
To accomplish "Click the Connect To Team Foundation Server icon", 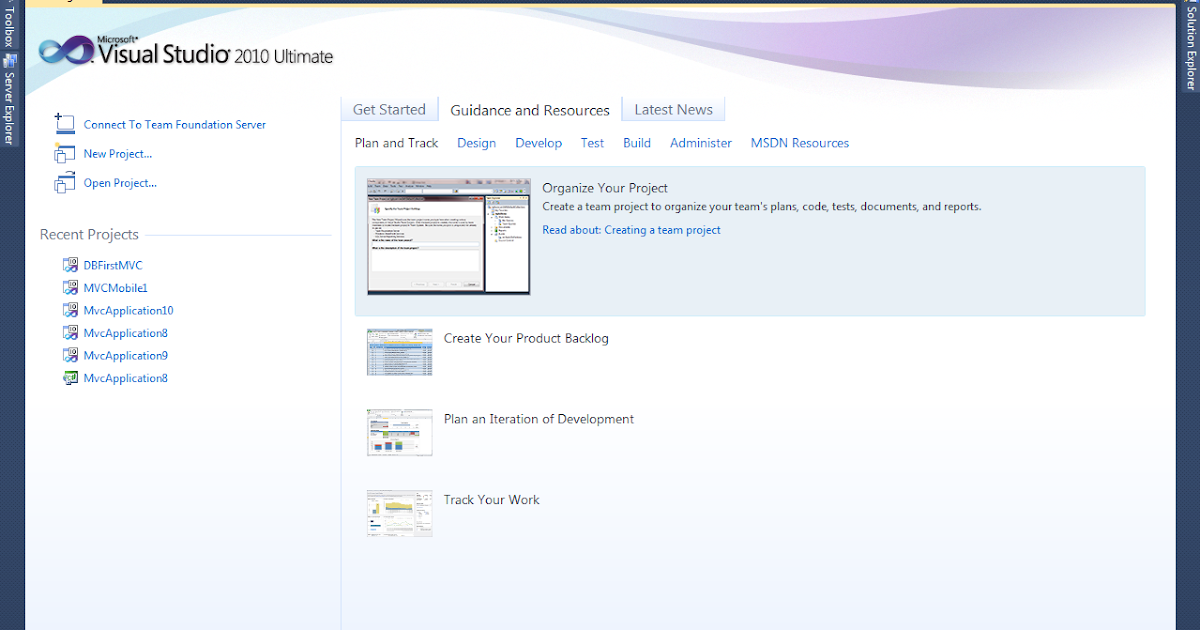I will pyautogui.click(x=64, y=123).
